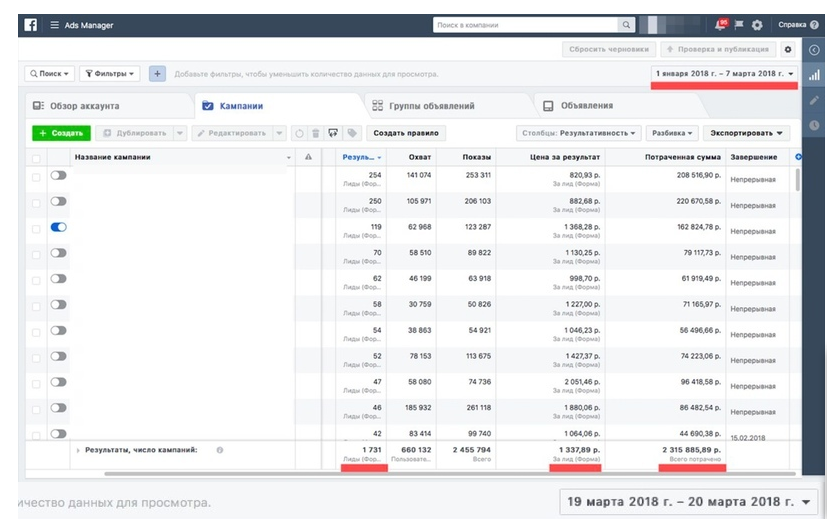Click the tag label icon
Viewport: 827px width, 519px height.
click(x=352, y=133)
